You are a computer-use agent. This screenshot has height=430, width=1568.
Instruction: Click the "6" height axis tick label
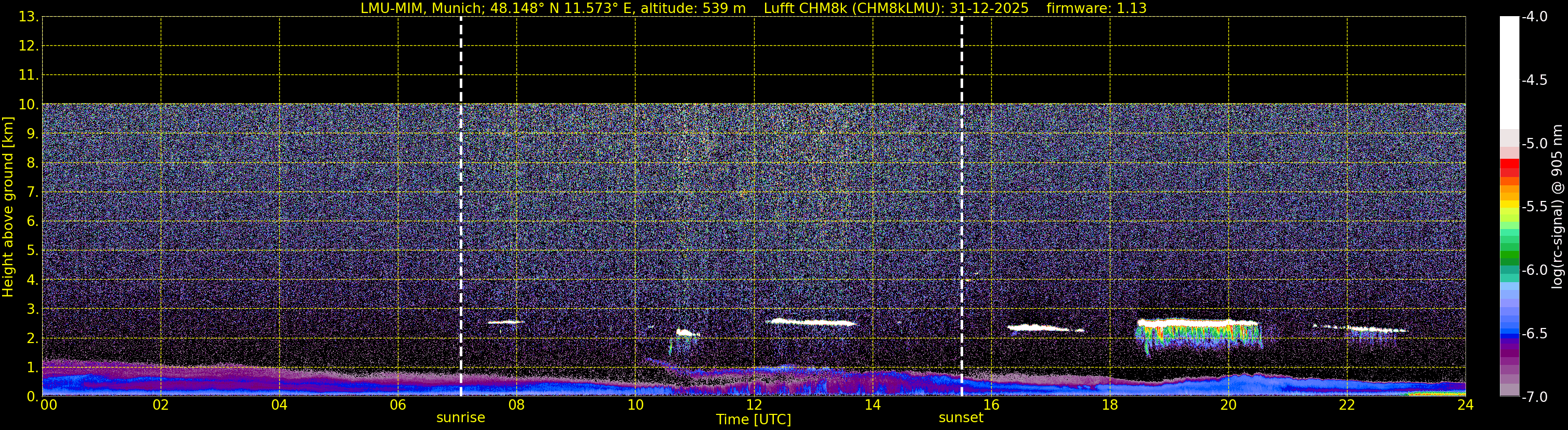click(32, 222)
